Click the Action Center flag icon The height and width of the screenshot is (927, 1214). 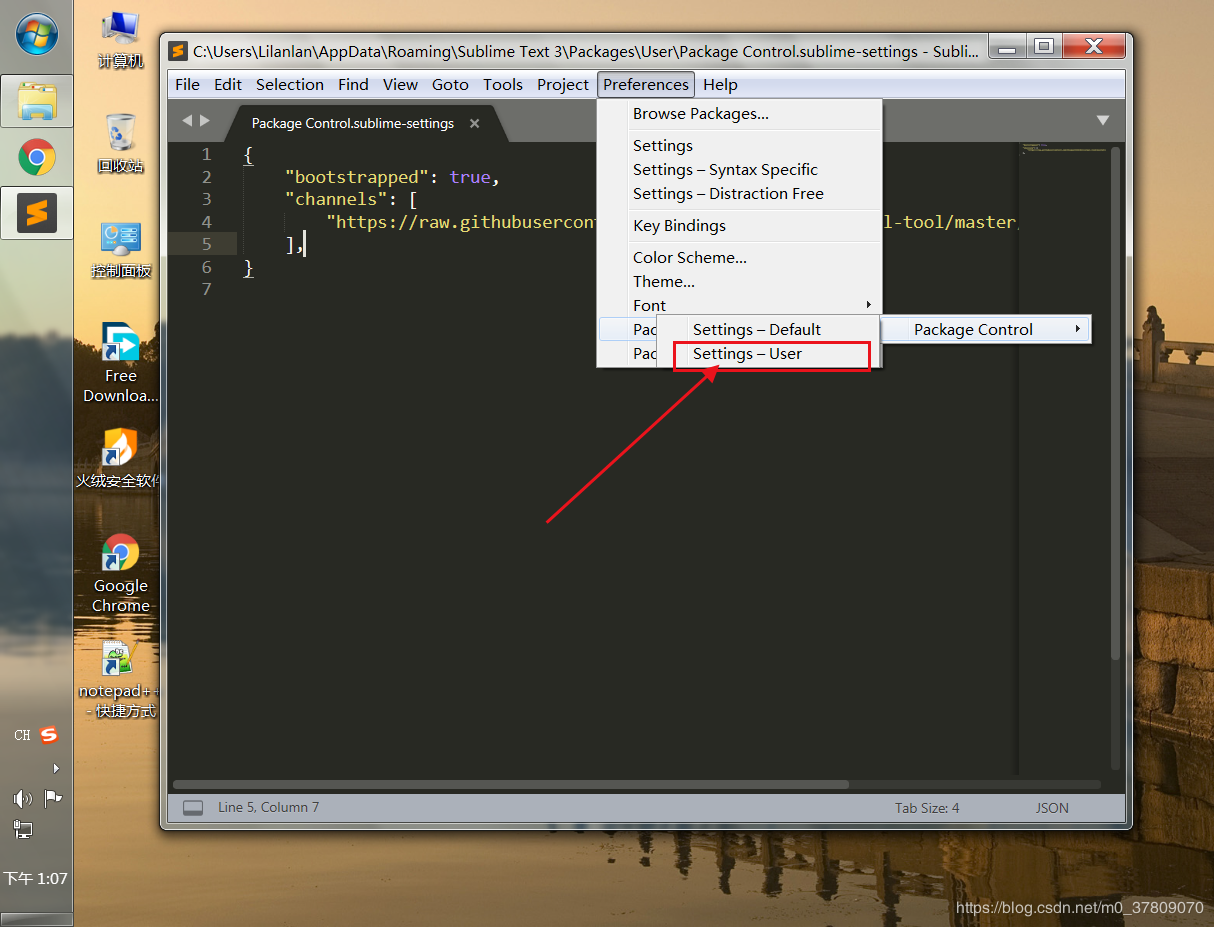53,798
